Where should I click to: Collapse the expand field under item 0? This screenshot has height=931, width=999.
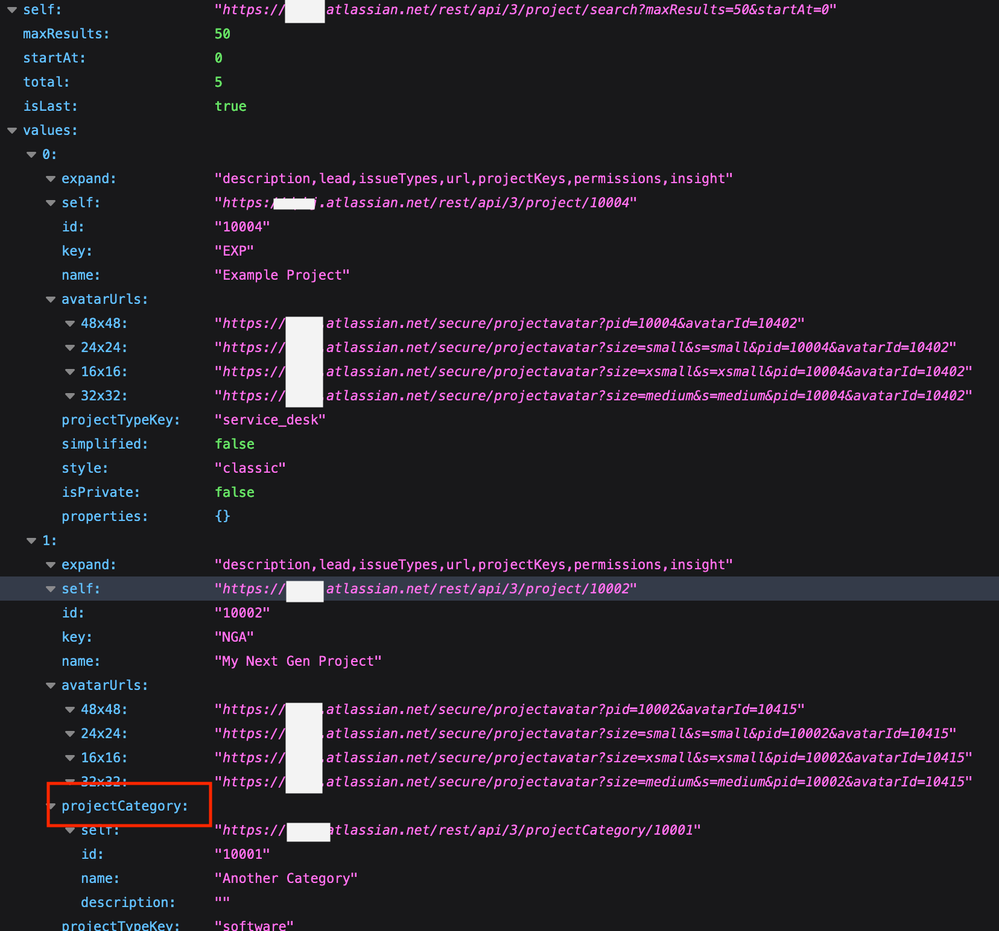(x=50, y=178)
